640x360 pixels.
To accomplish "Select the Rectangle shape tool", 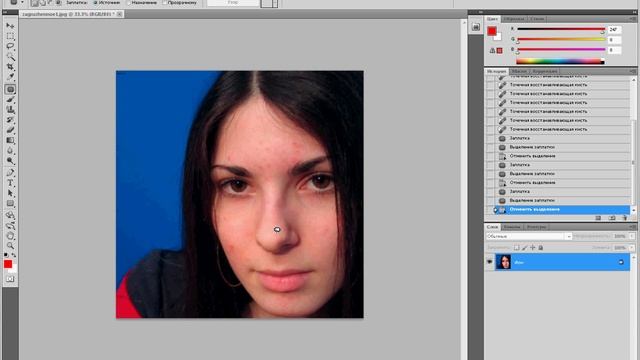I will point(10,204).
